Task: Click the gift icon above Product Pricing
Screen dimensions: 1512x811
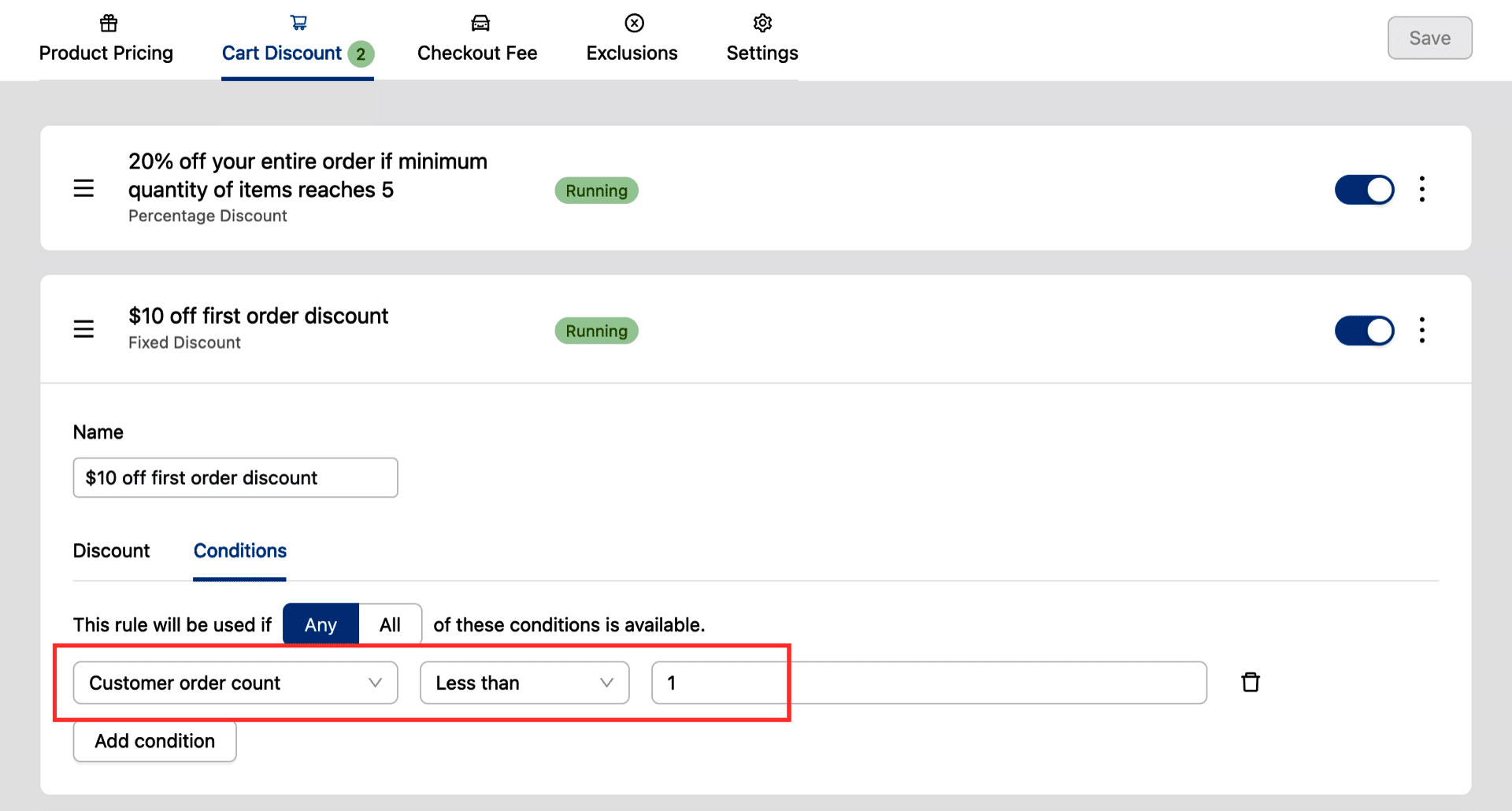Action: (109, 23)
